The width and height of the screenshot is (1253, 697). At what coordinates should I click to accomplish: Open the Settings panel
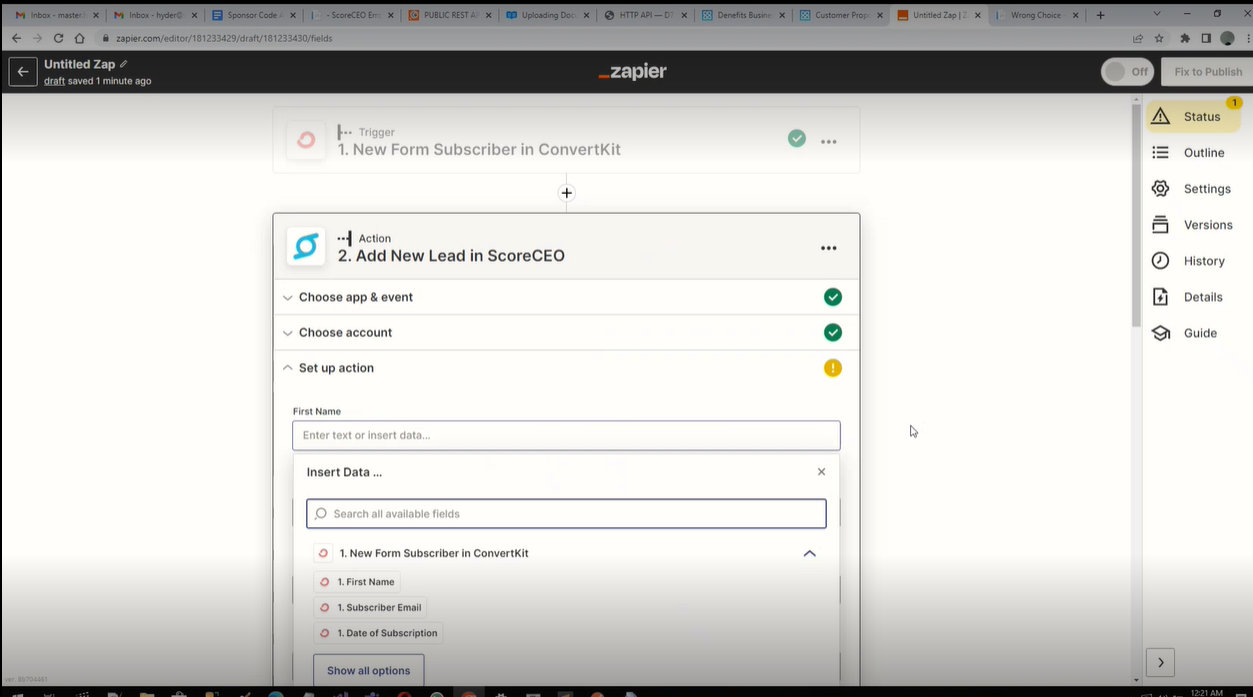point(1193,189)
